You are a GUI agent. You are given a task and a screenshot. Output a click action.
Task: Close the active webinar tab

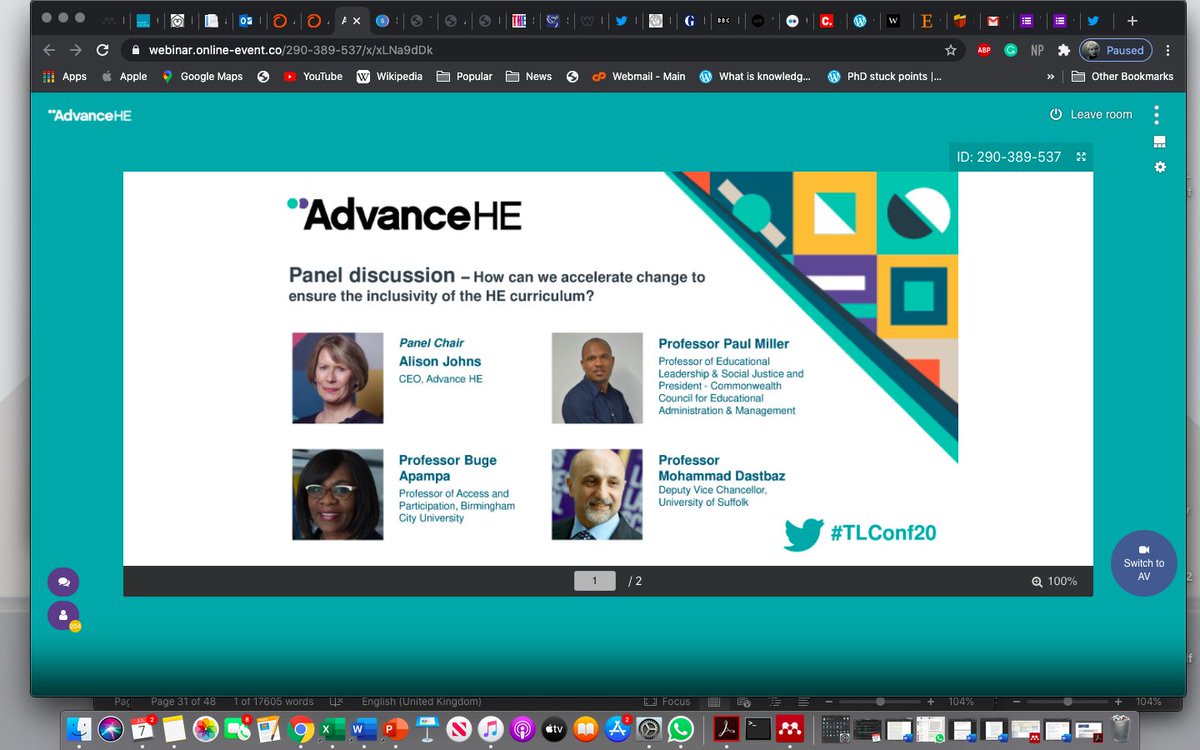coord(357,20)
